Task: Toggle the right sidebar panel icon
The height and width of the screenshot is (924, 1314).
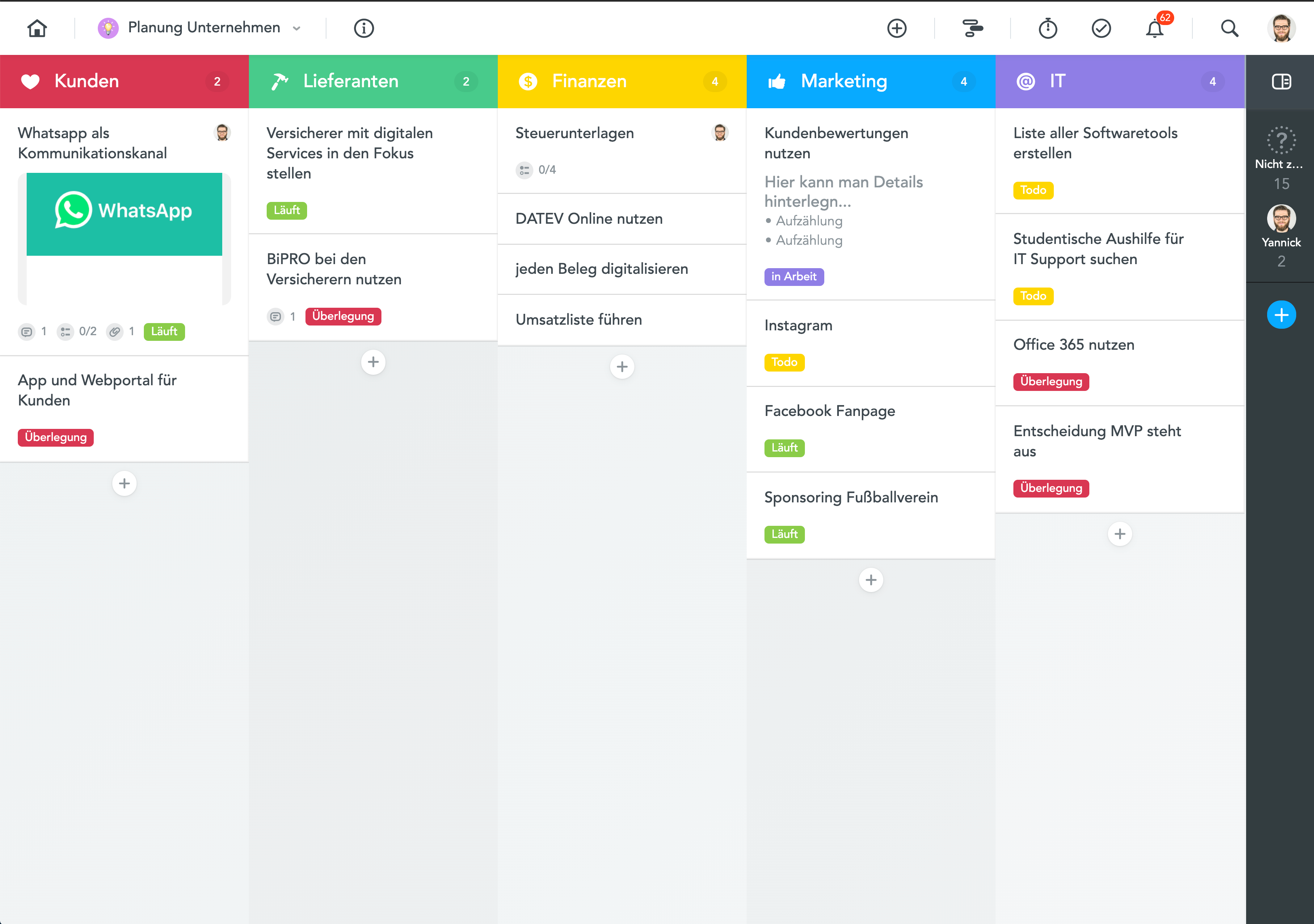Action: (x=1281, y=82)
